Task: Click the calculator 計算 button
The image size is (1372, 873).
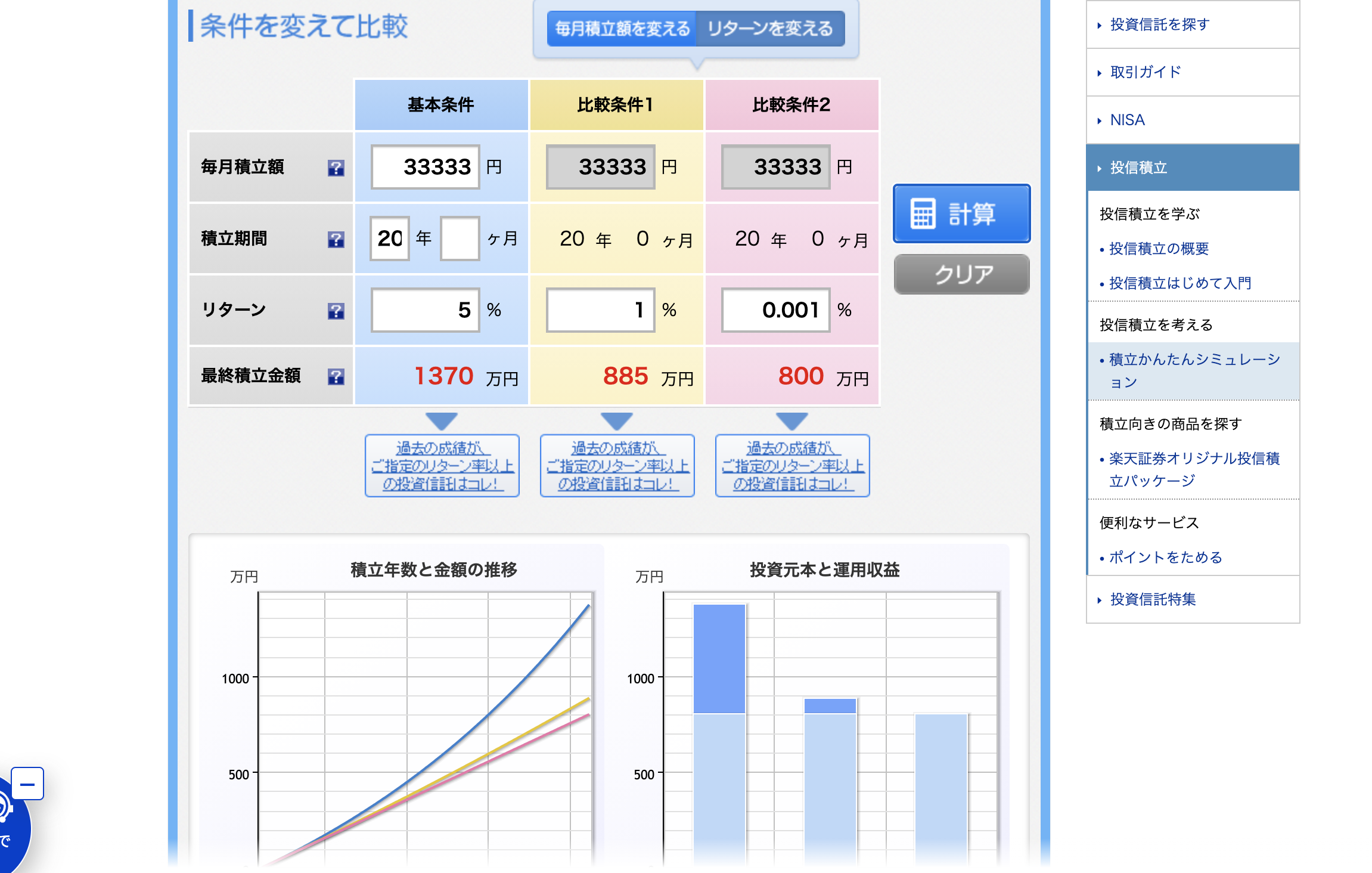Action: pos(961,213)
